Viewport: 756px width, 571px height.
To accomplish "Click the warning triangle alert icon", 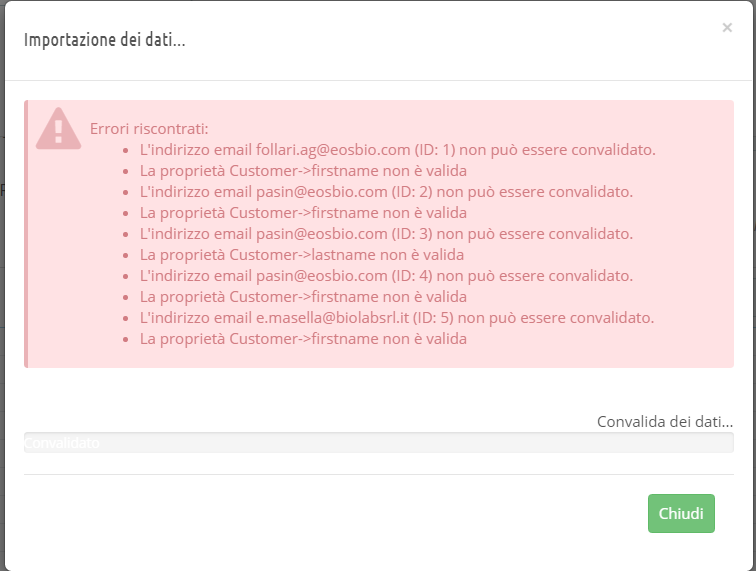I will click(58, 128).
